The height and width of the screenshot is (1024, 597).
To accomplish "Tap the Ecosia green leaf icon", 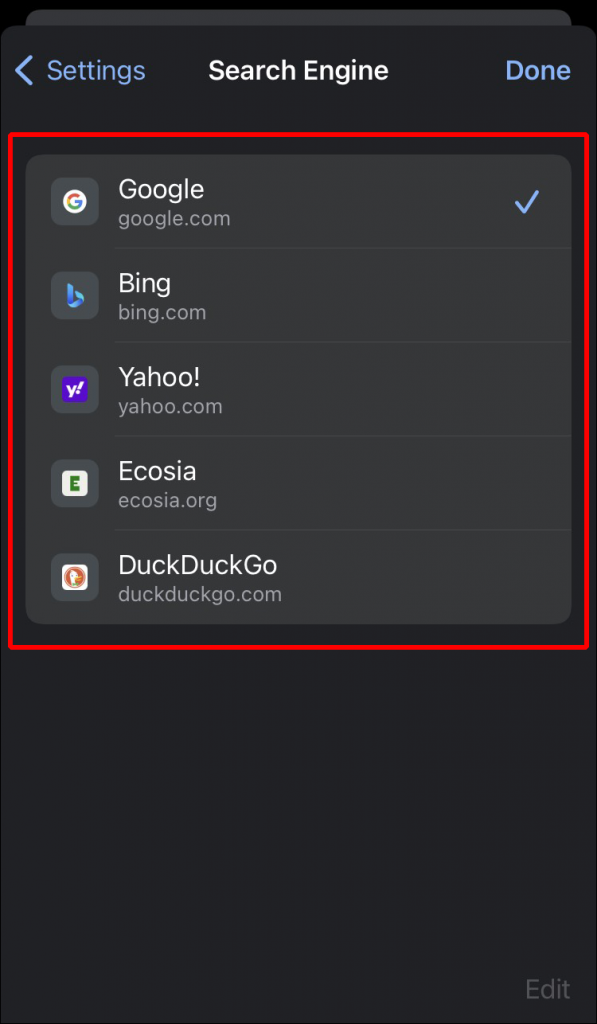I will tap(75, 483).
